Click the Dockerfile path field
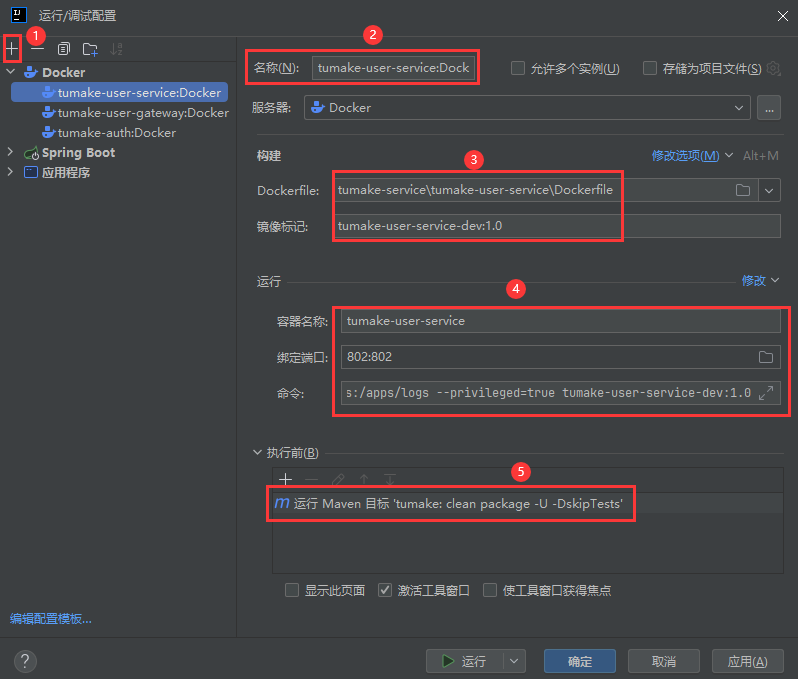Screen dimensions: 798x679 (534, 190)
